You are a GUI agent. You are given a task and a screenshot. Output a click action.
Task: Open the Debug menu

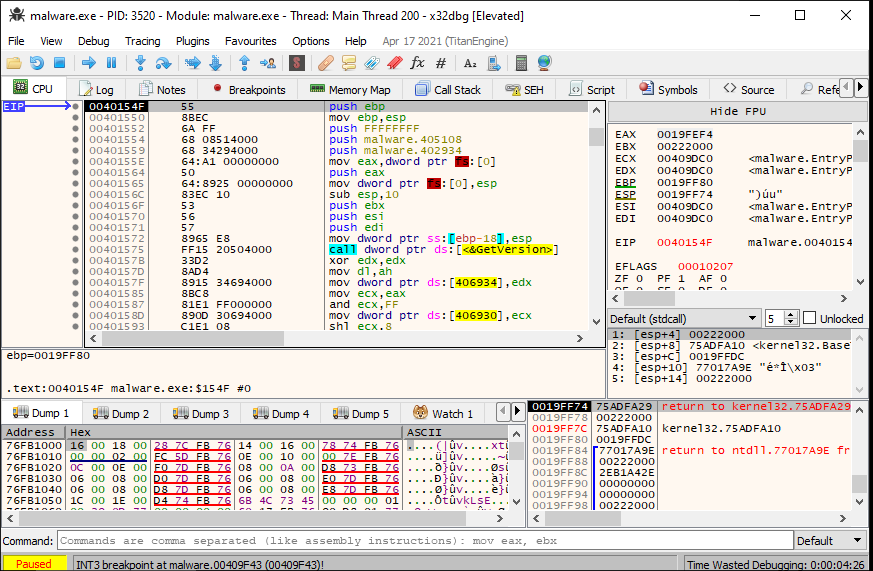[94, 41]
